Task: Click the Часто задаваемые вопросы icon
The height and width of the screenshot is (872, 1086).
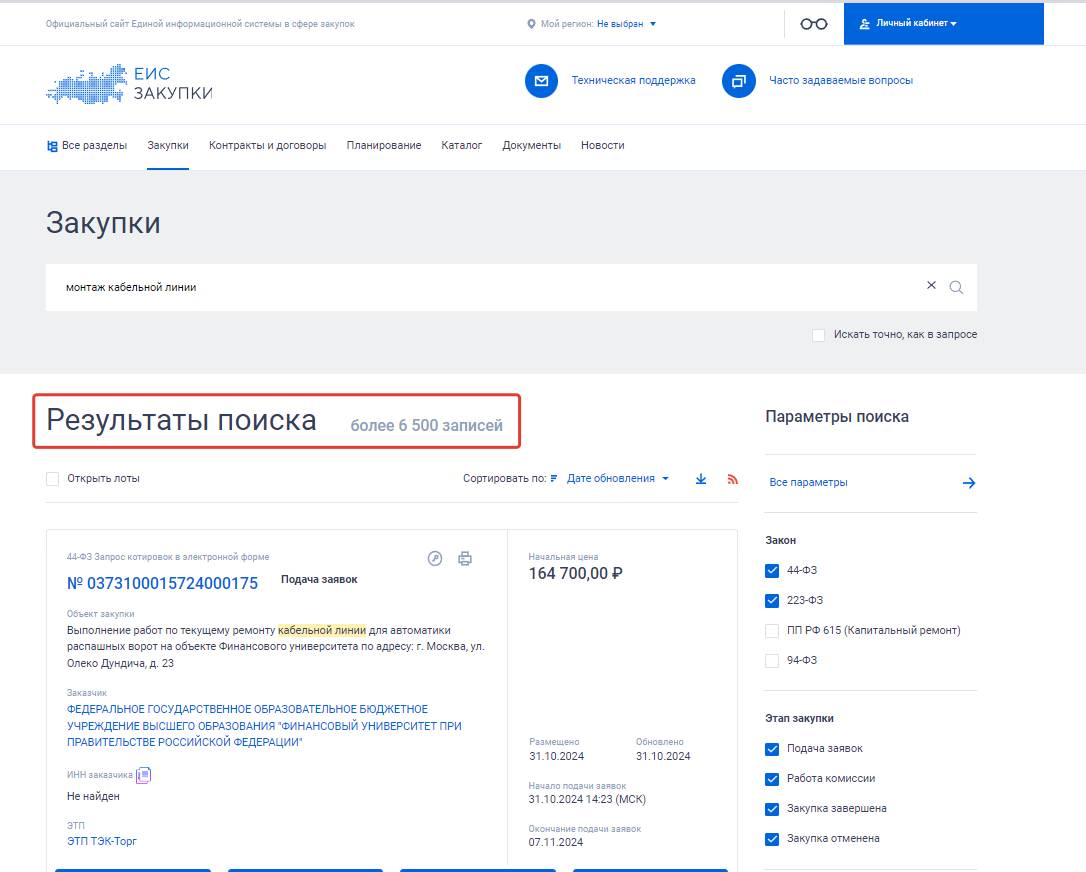Action: click(x=738, y=81)
